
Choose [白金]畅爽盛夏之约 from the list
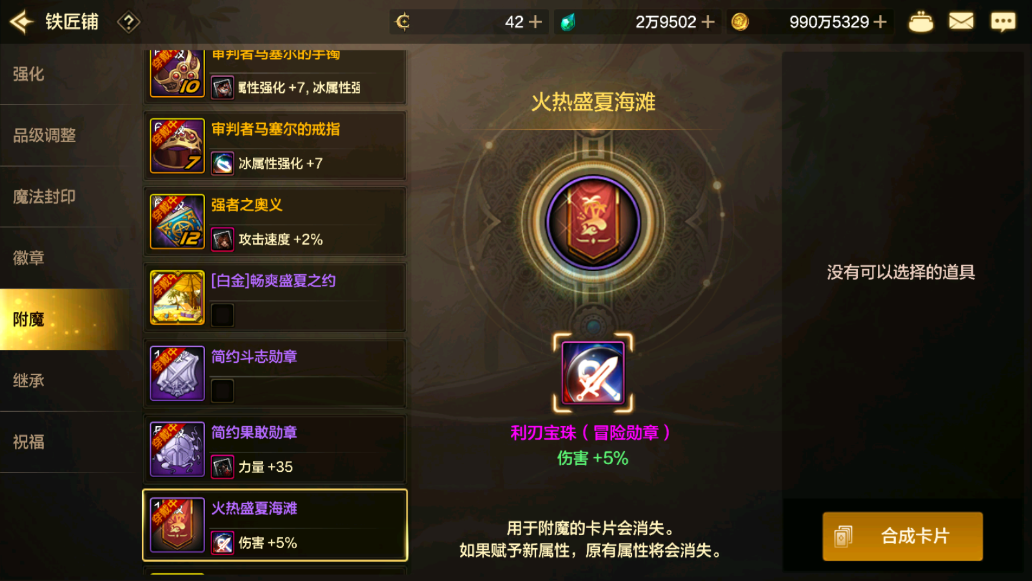pos(274,297)
